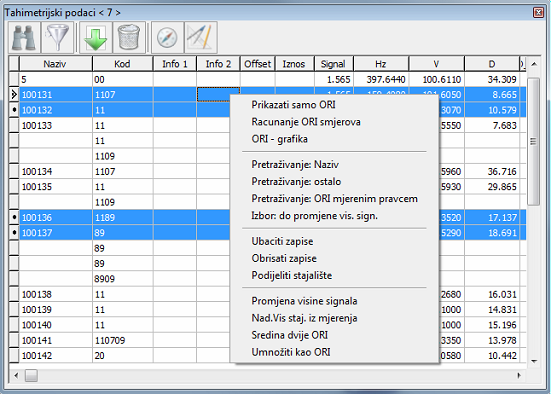Click Naziv cell 100142
The height and width of the screenshot is (394, 551).
[56, 356]
